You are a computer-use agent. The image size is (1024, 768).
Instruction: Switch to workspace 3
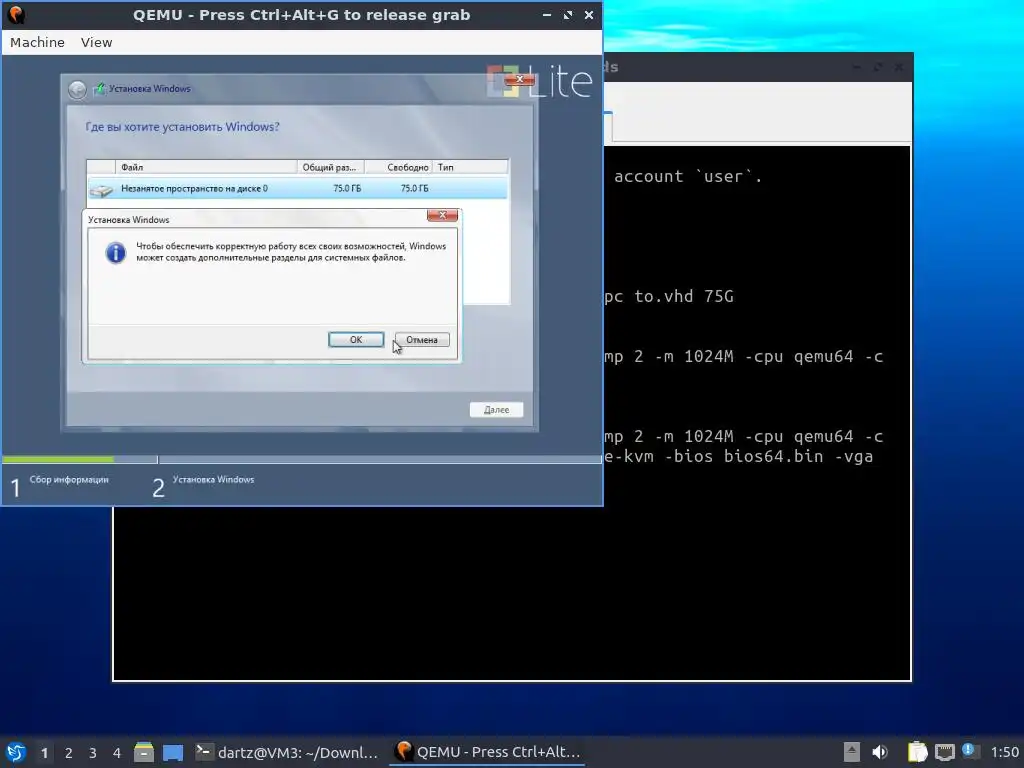pyautogui.click(x=93, y=753)
